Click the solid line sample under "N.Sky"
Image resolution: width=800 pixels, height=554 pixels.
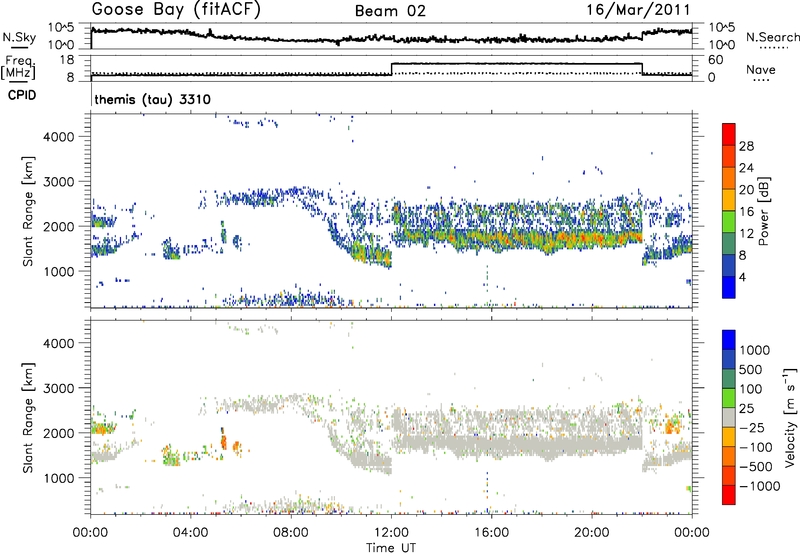(19, 47)
